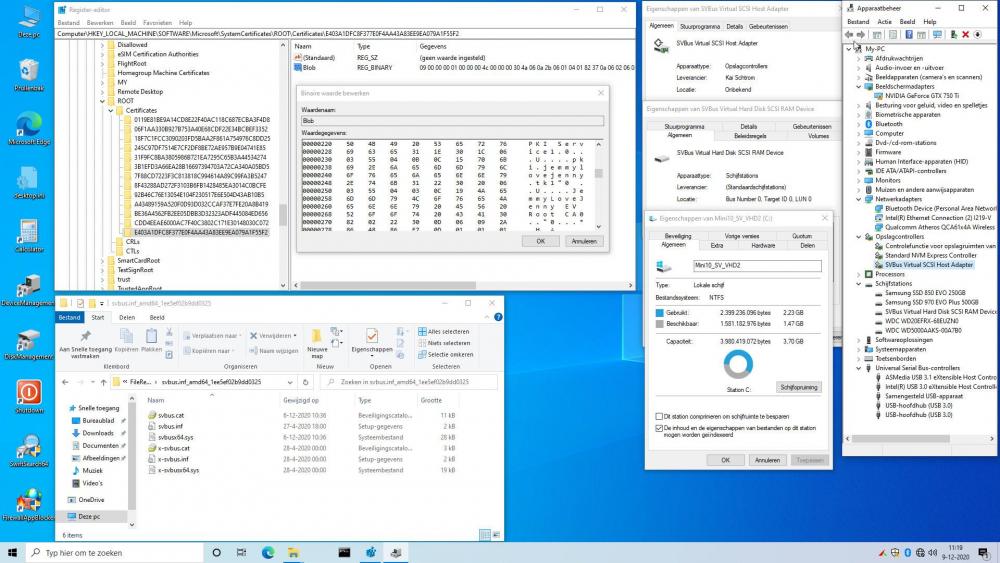Open Calculator desktop shortcut

[28, 236]
